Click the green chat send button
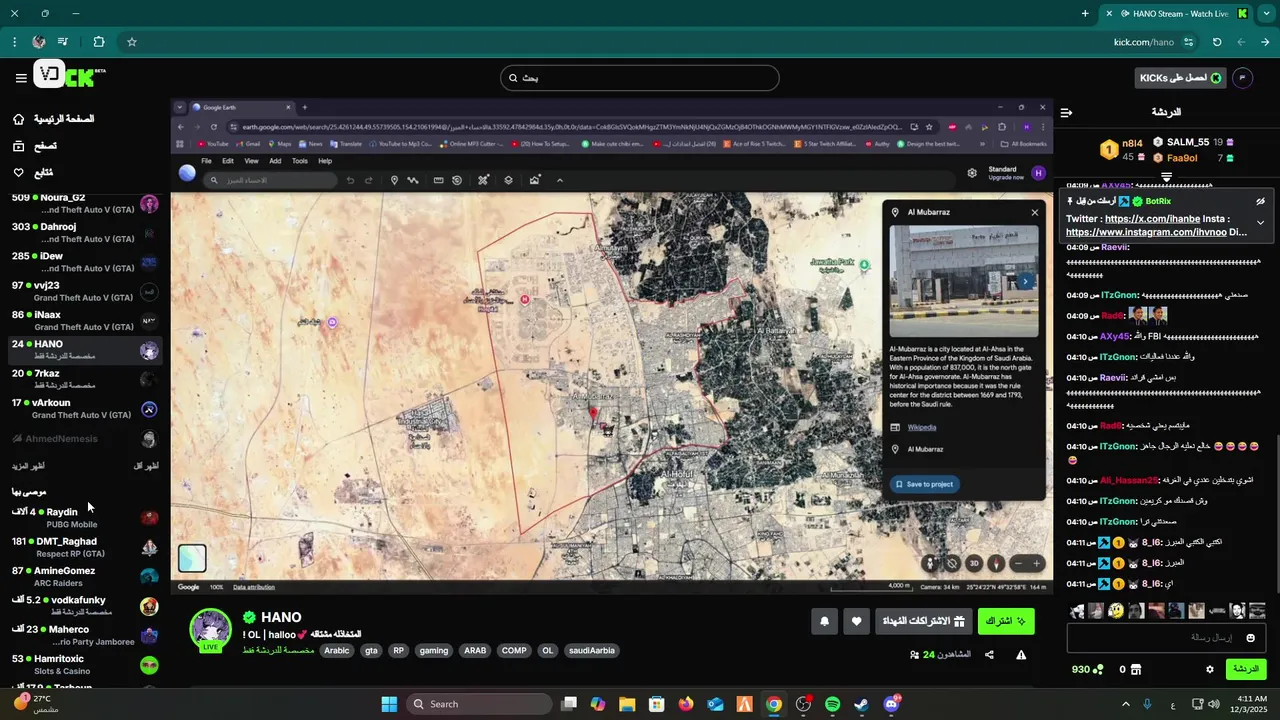The image size is (1280, 720). point(1246,669)
